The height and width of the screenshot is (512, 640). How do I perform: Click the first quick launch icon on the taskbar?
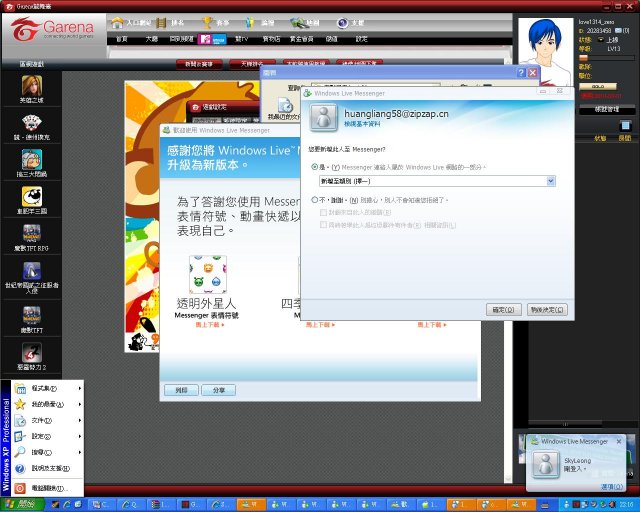(x=55, y=505)
